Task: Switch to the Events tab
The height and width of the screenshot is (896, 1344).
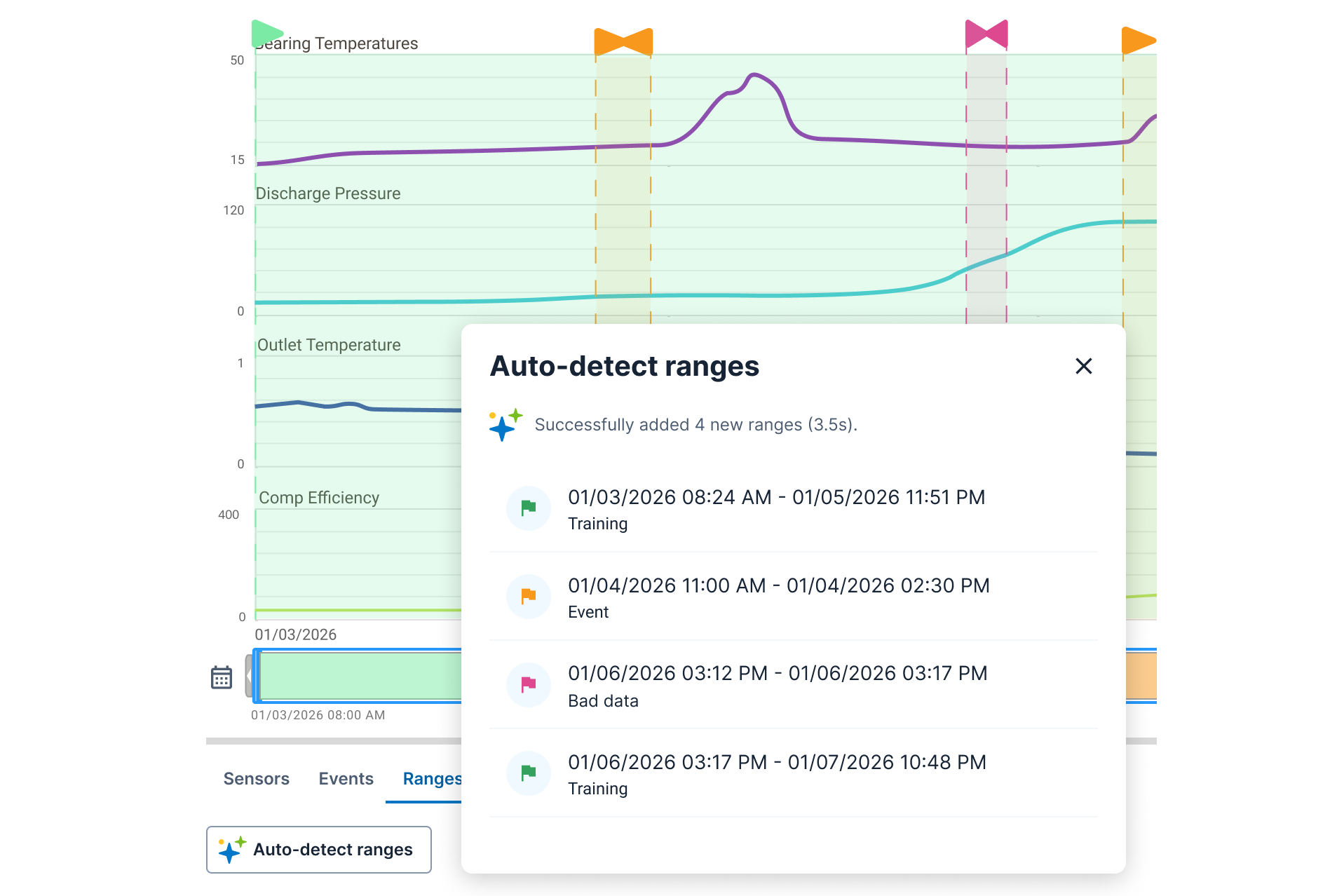Action: point(346,778)
